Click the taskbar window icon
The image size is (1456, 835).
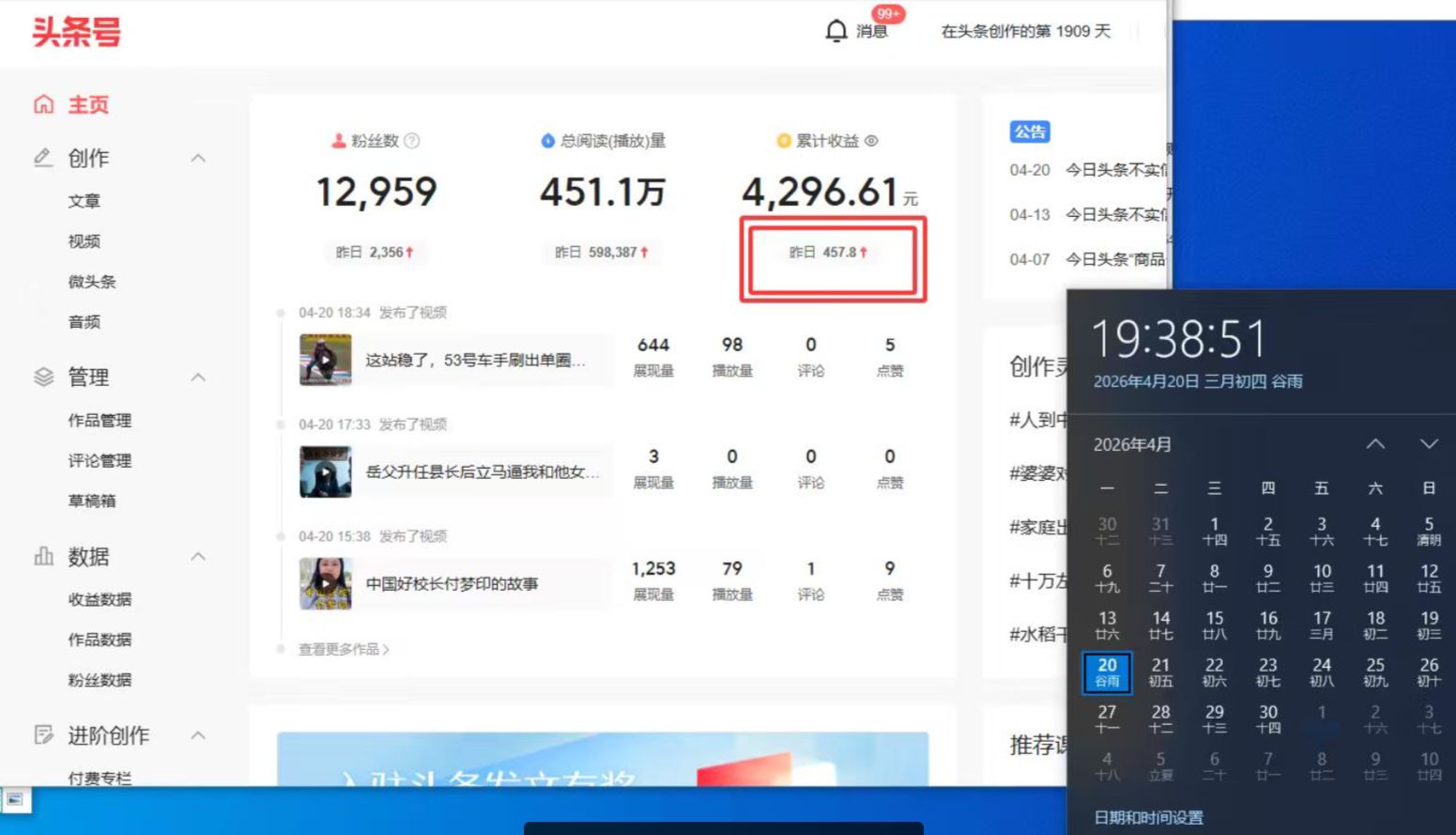(15, 799)
